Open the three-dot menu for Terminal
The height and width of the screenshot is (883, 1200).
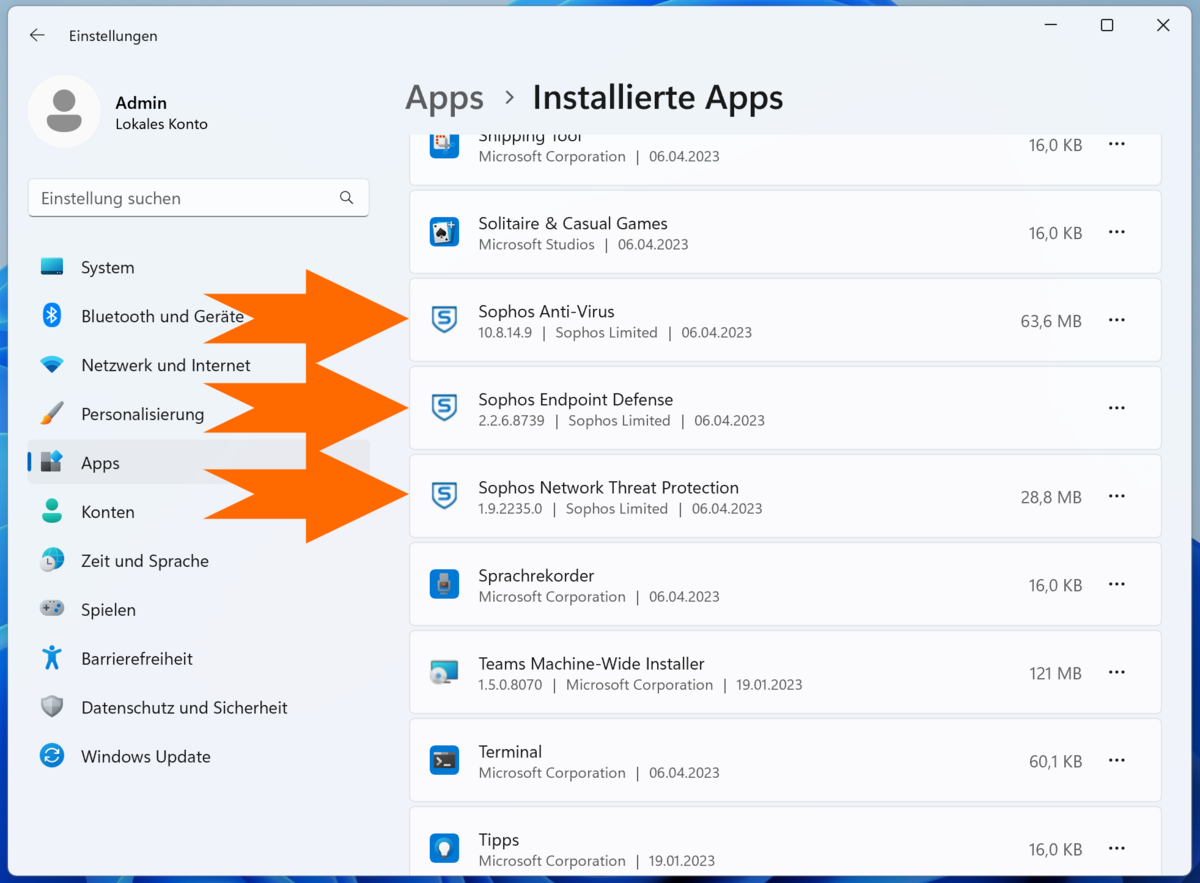1117,760
